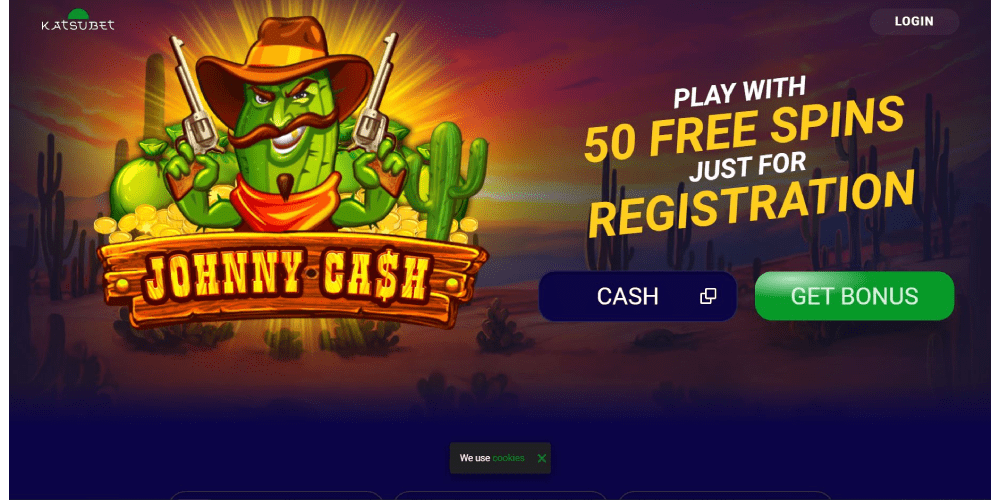The image size is (1000, 500).
Task: Click the GET BONUS button
Action: tap(854, 296)
